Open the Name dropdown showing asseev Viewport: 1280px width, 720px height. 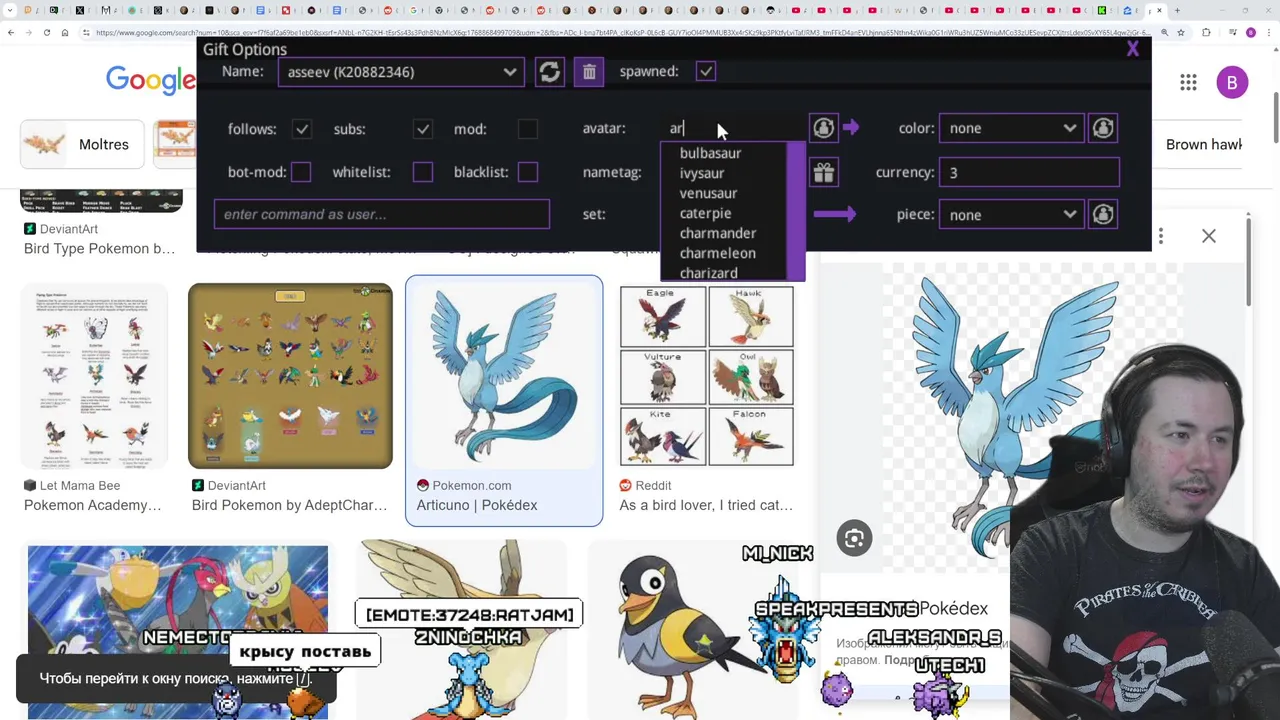click(401, 72)
